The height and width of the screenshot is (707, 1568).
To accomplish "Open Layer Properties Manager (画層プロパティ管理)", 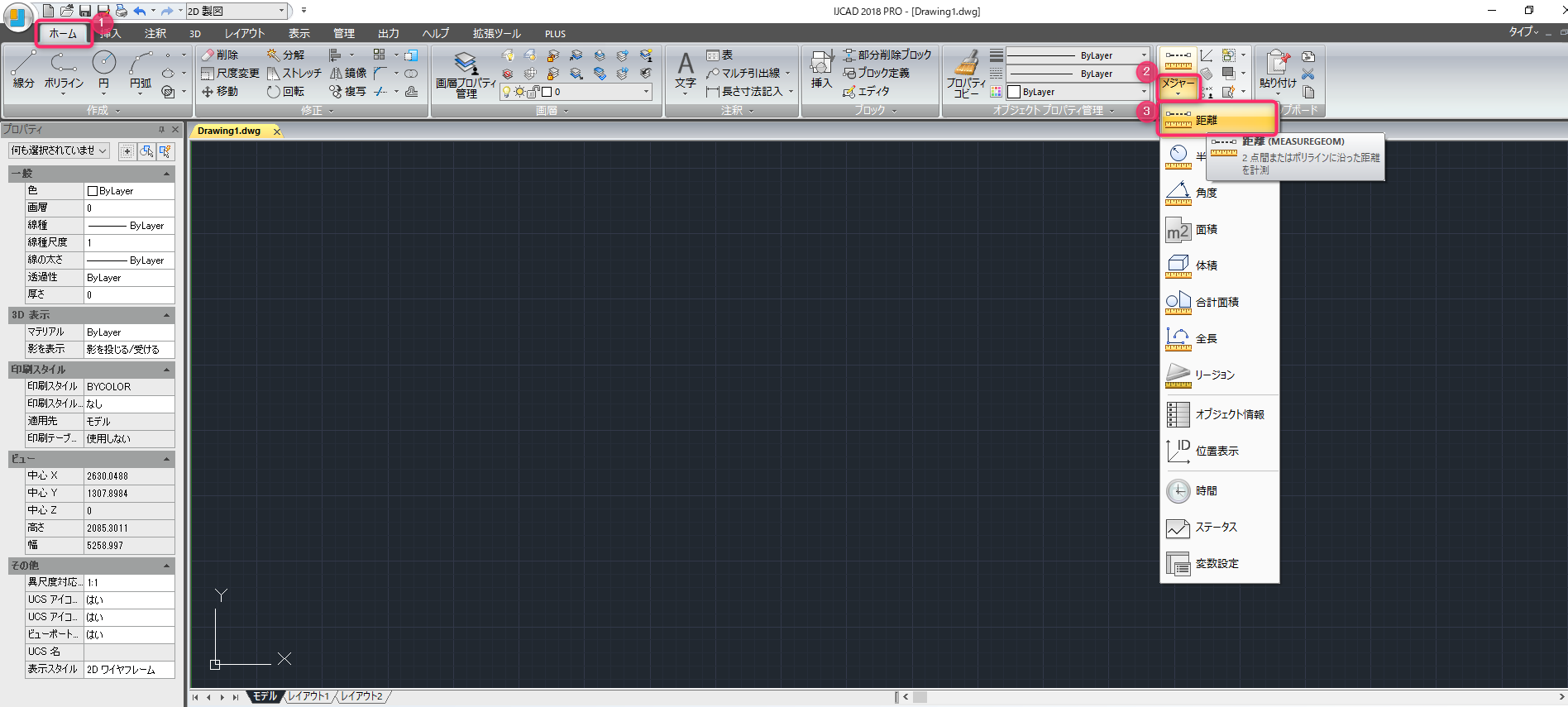I will point(466,74).
